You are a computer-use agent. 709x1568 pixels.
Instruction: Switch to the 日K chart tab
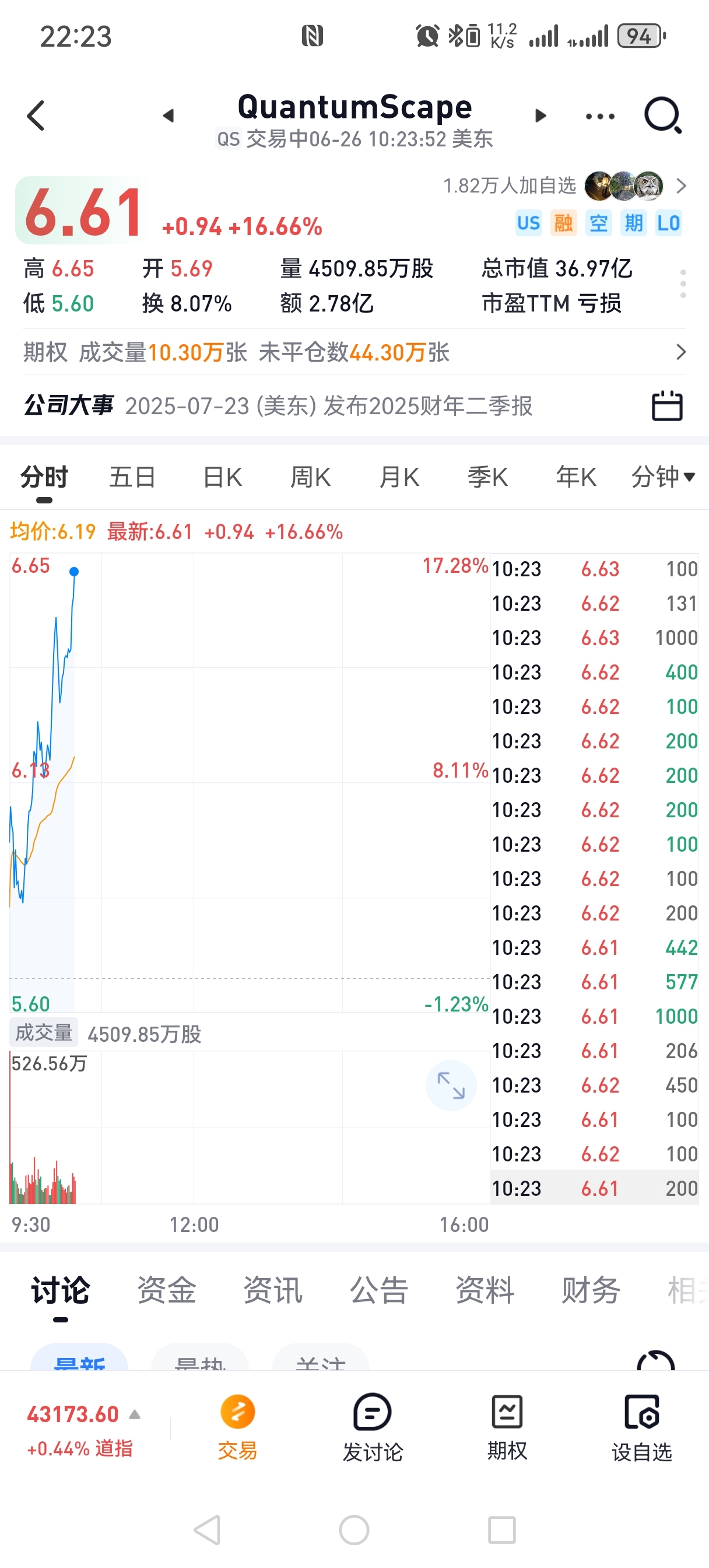tap(222, 477)
